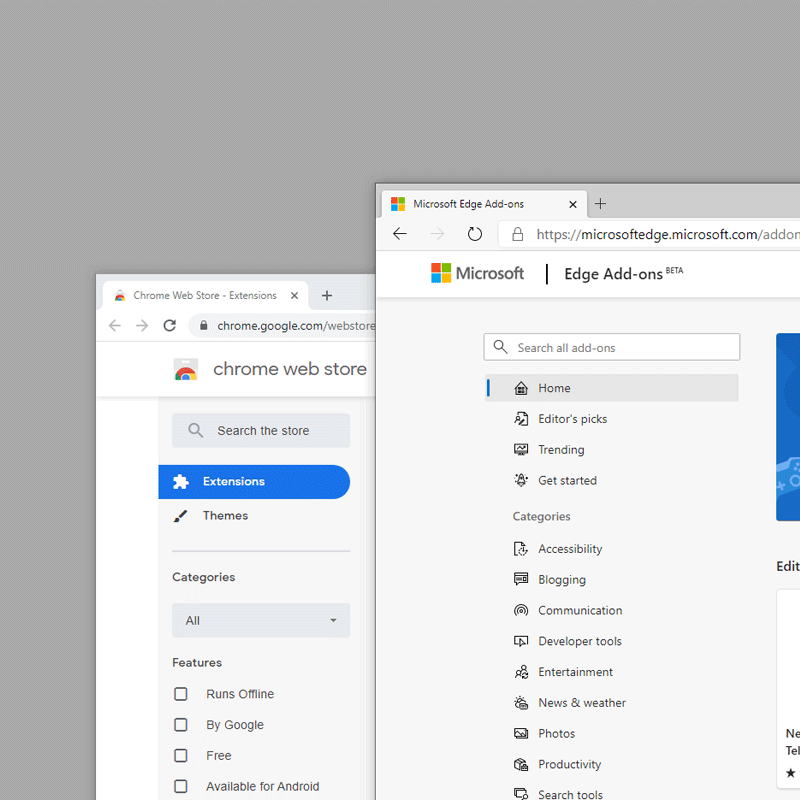Click the Search the store field
Screen dimensions: 800x800
coord(261,431)
